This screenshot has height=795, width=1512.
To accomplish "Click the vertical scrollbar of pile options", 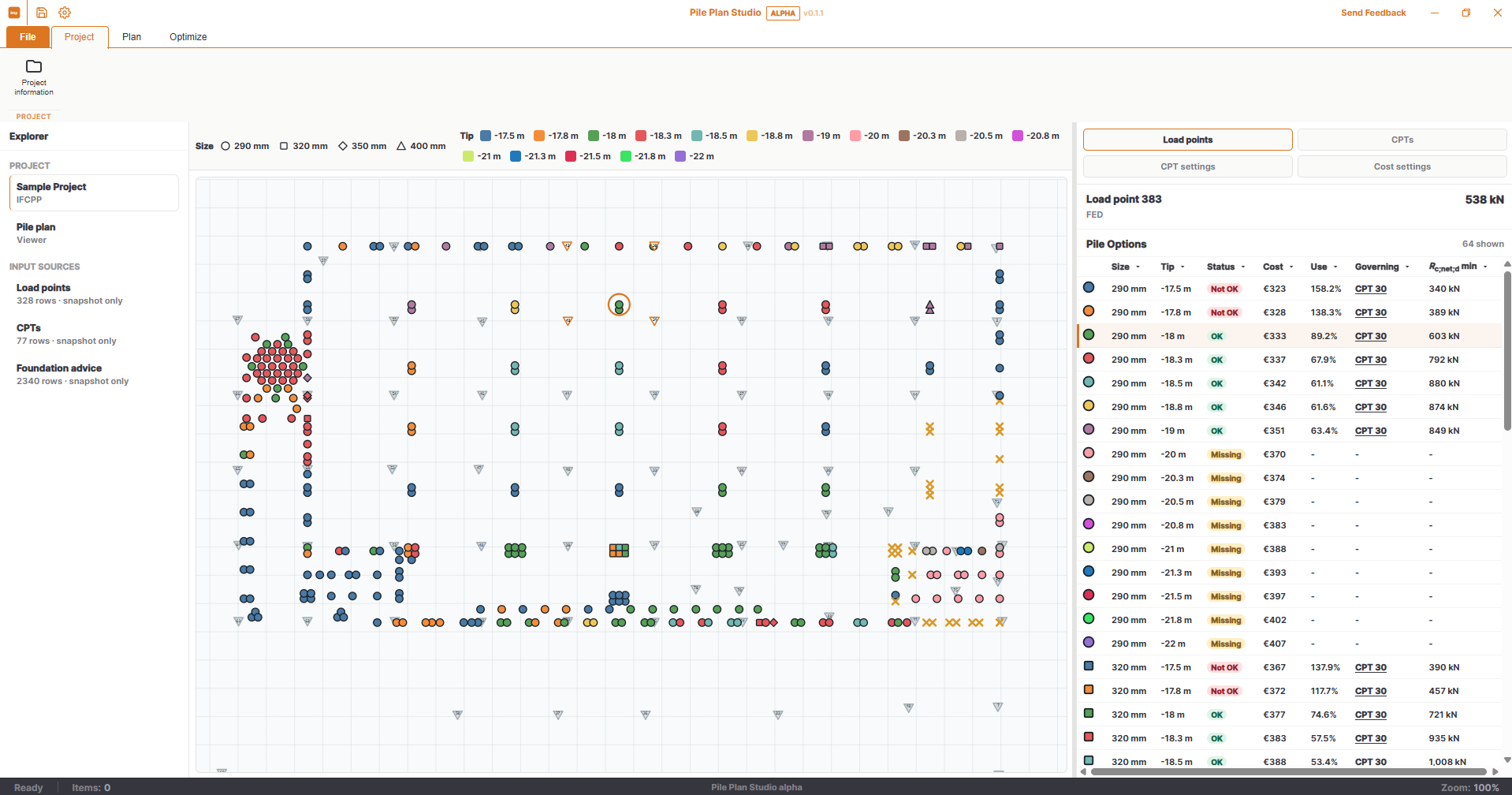I will pos(1507,351).
